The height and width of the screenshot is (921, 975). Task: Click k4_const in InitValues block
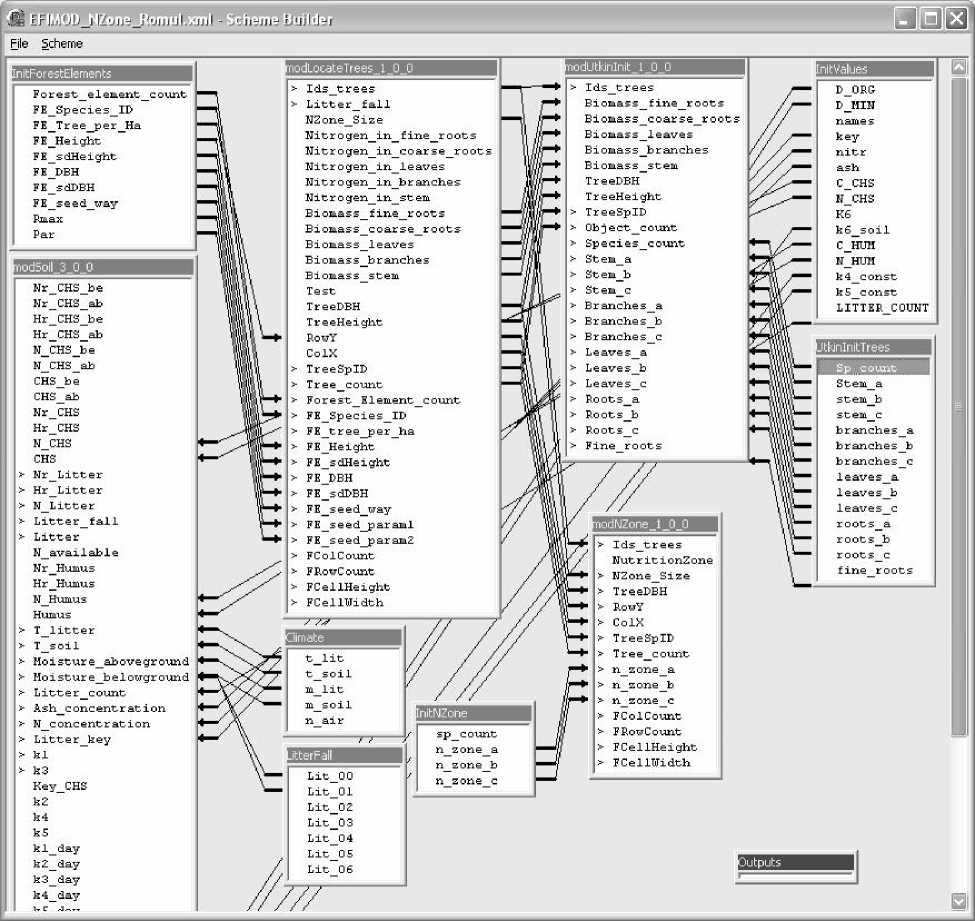tap(866, 276)
